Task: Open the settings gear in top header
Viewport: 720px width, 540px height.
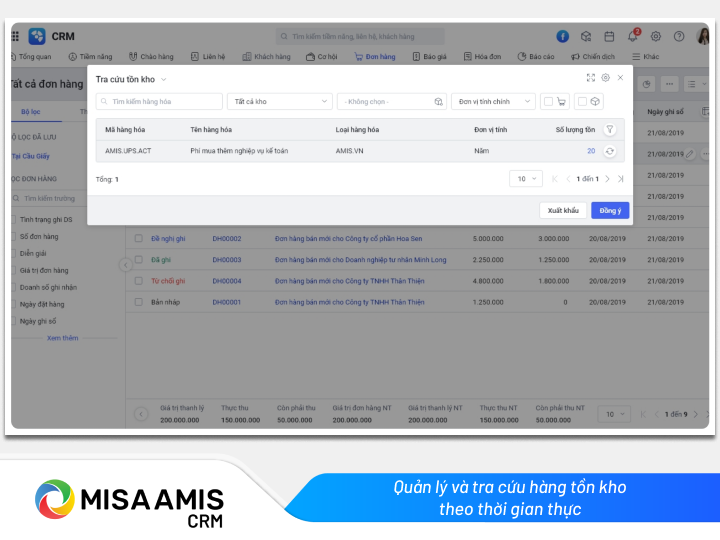Action: pos(656,36)
